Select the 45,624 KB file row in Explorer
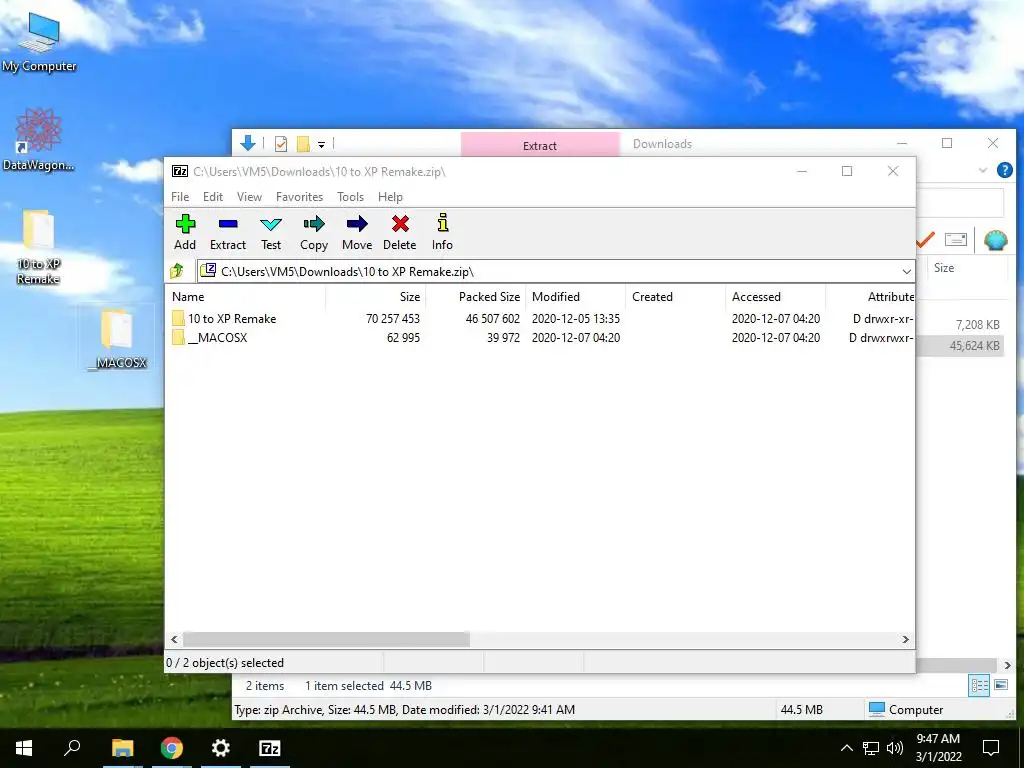 point(960,345)
